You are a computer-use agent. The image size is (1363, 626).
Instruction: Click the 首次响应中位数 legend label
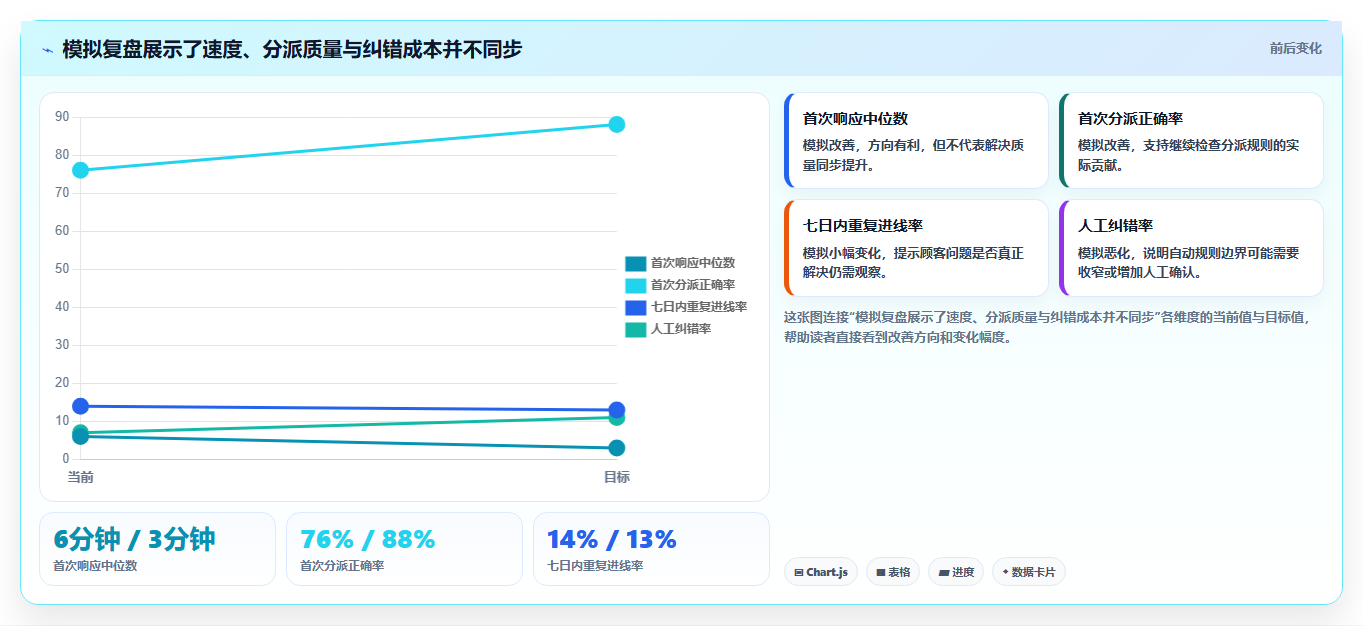tap(693, 263)
